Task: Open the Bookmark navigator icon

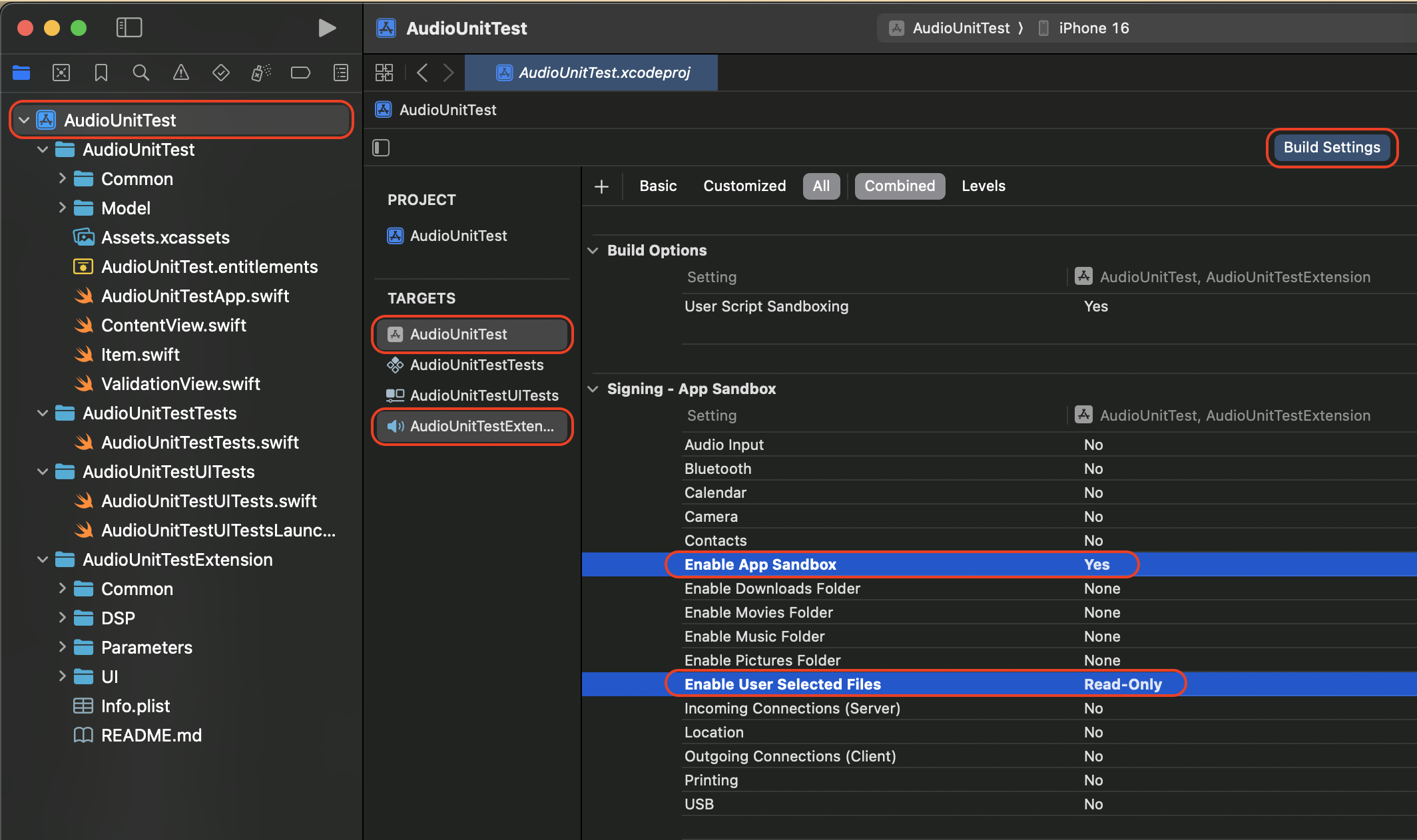Action: click(x=101, y=73)
